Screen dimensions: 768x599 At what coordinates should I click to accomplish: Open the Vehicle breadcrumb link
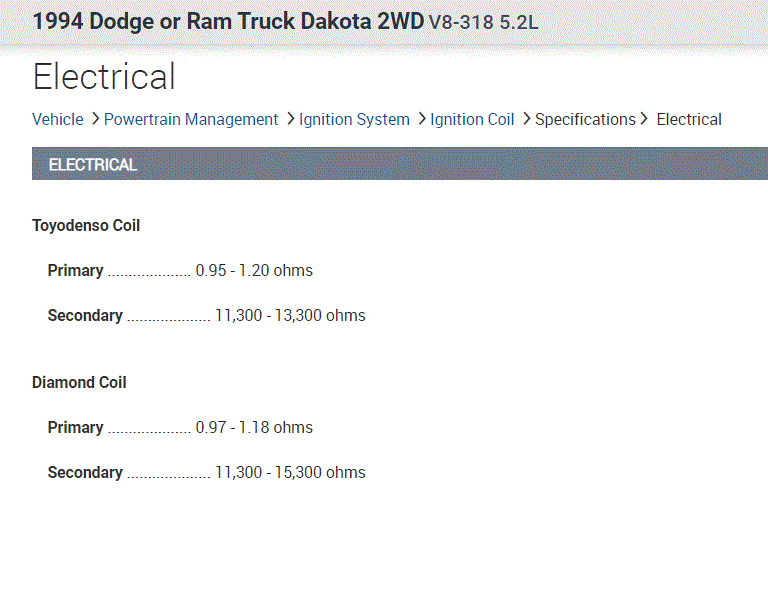tap(58, 119)
